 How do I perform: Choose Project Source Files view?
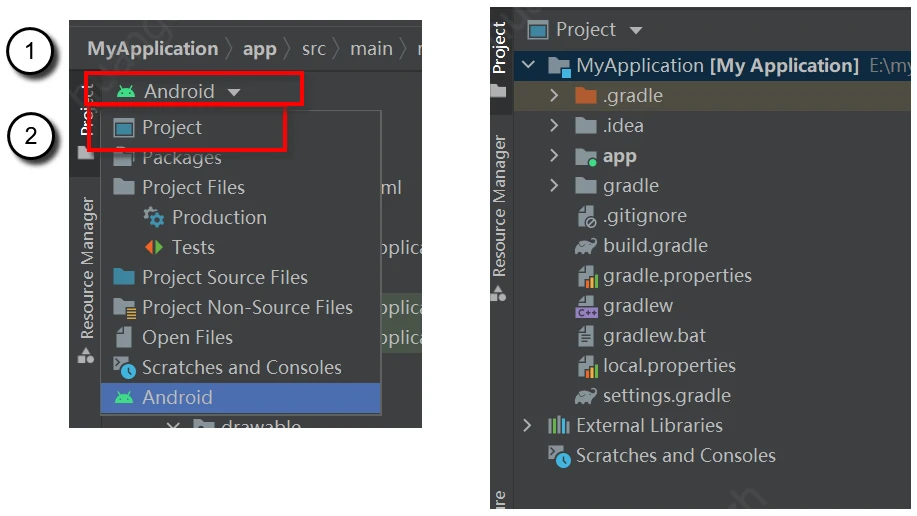click(240, 277)
